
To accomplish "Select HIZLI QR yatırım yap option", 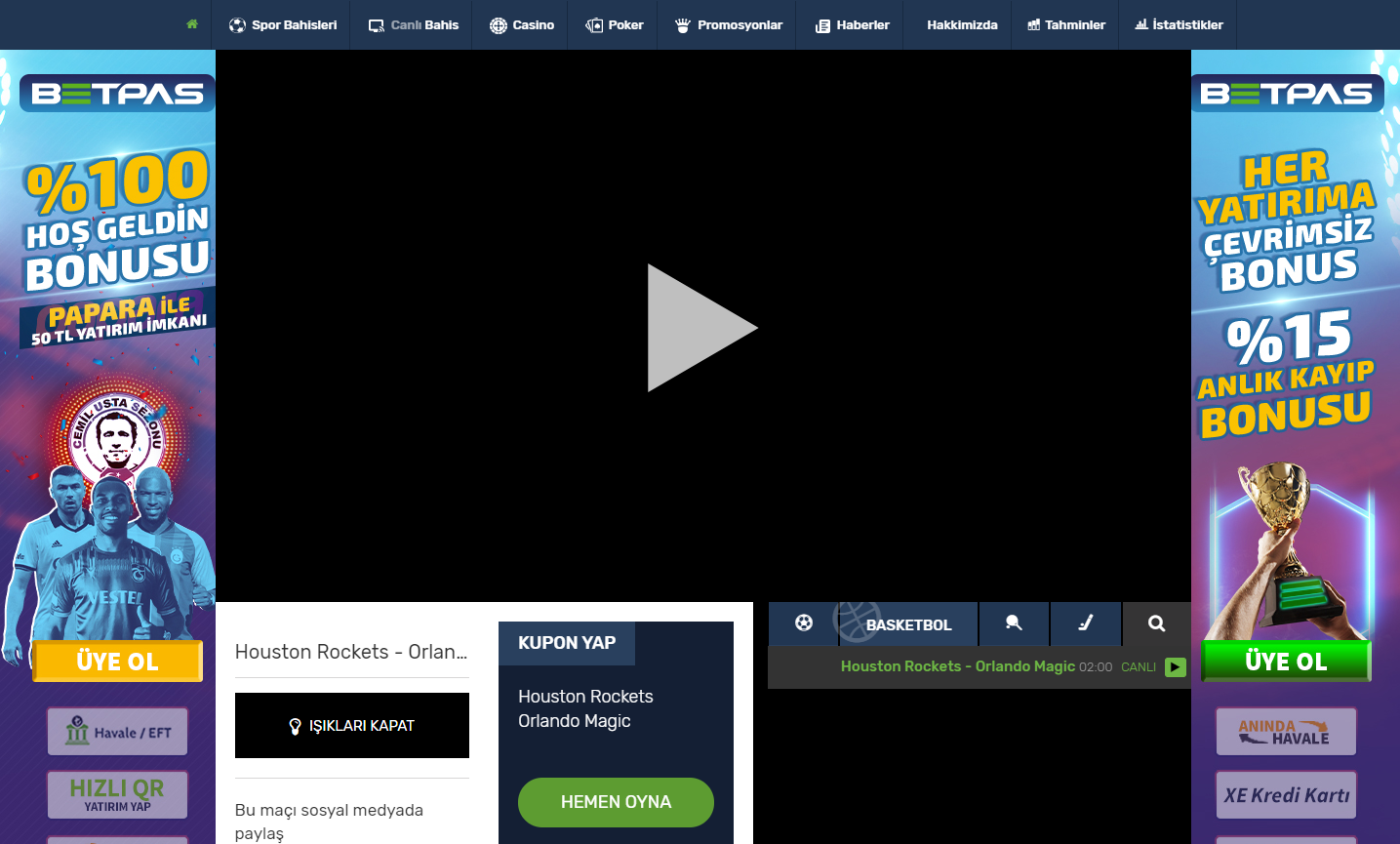I will [x=117, y=795].
